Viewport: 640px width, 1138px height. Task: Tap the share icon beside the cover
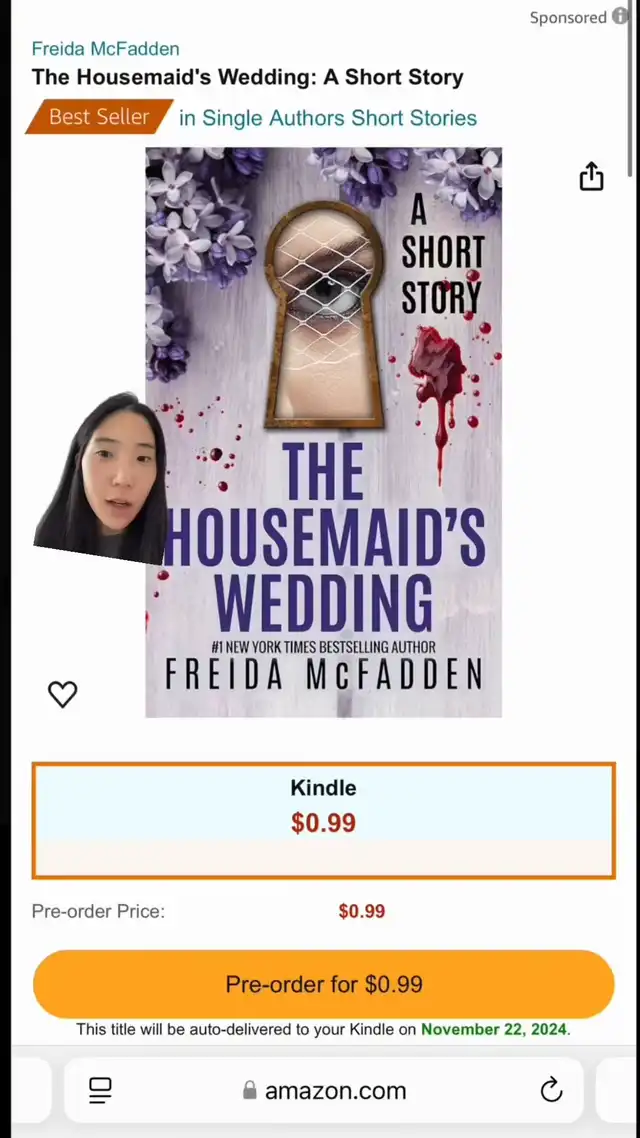pos(591,176)
